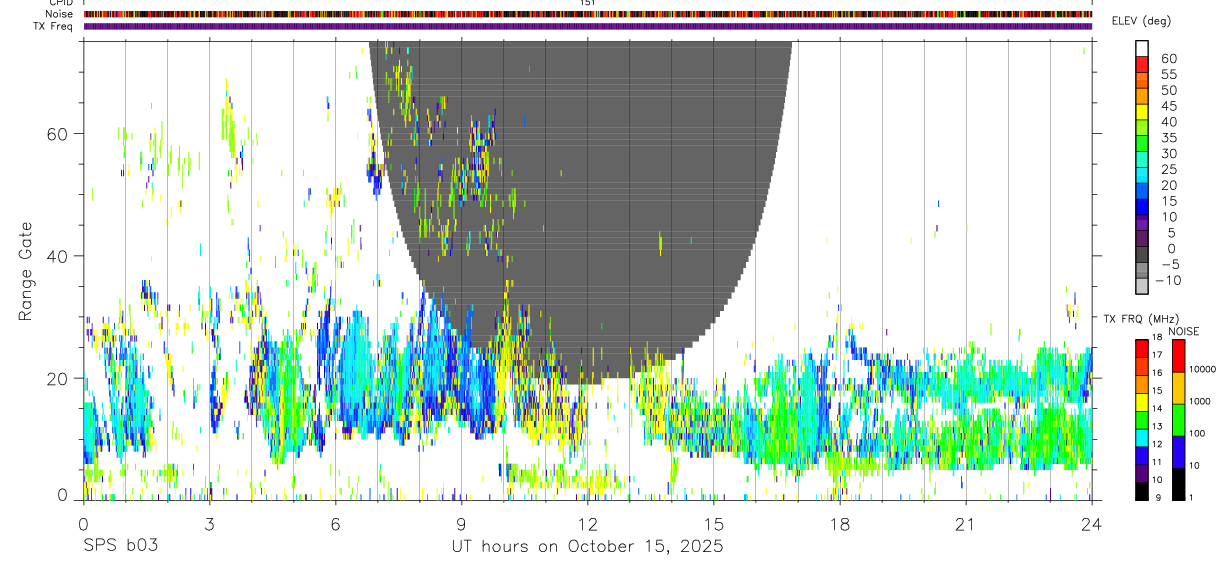Pick the orange NOISE swatch between 10000 and 1000

[x=1178, y=388]
